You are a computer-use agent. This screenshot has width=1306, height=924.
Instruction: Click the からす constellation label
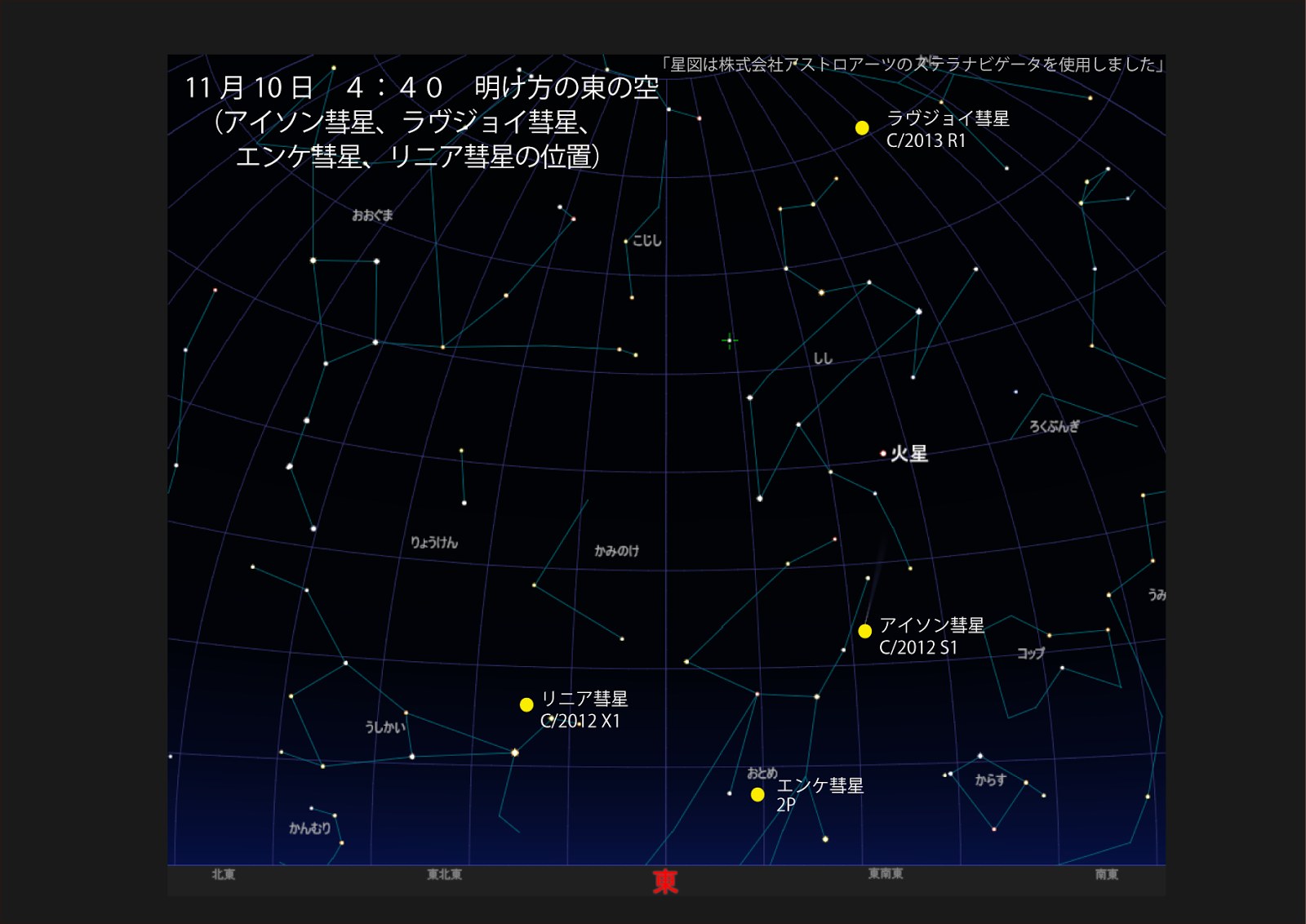coord(990,780)
